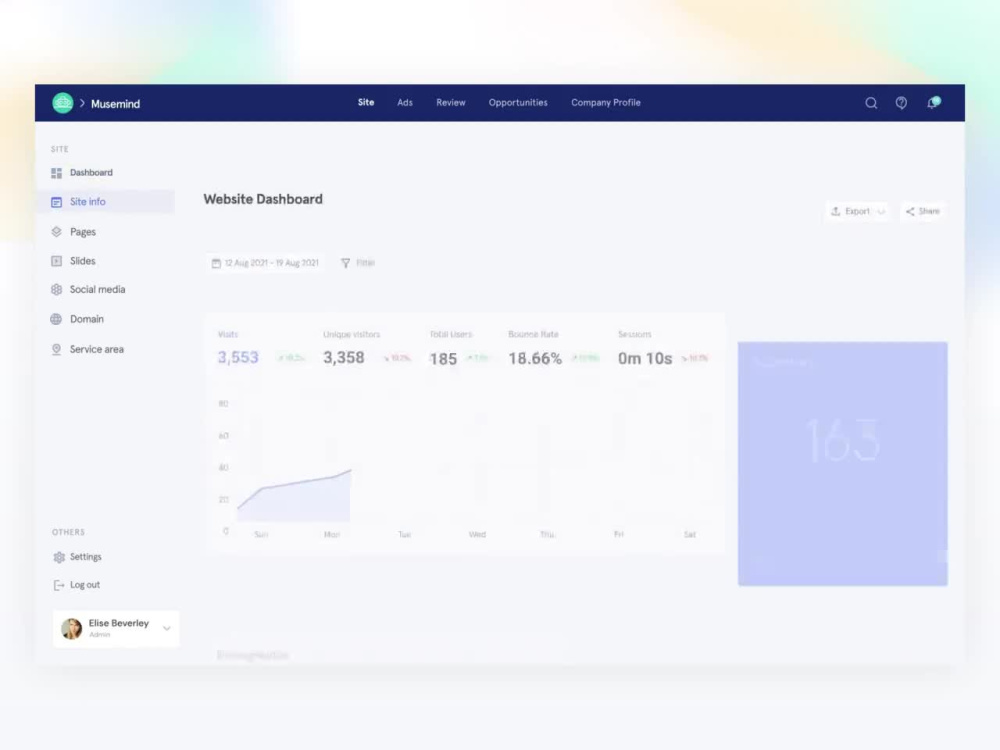The height and width of the screenshot is (750, 1000).
Task: Click the Social media icon
Action: tap(56, 290)
